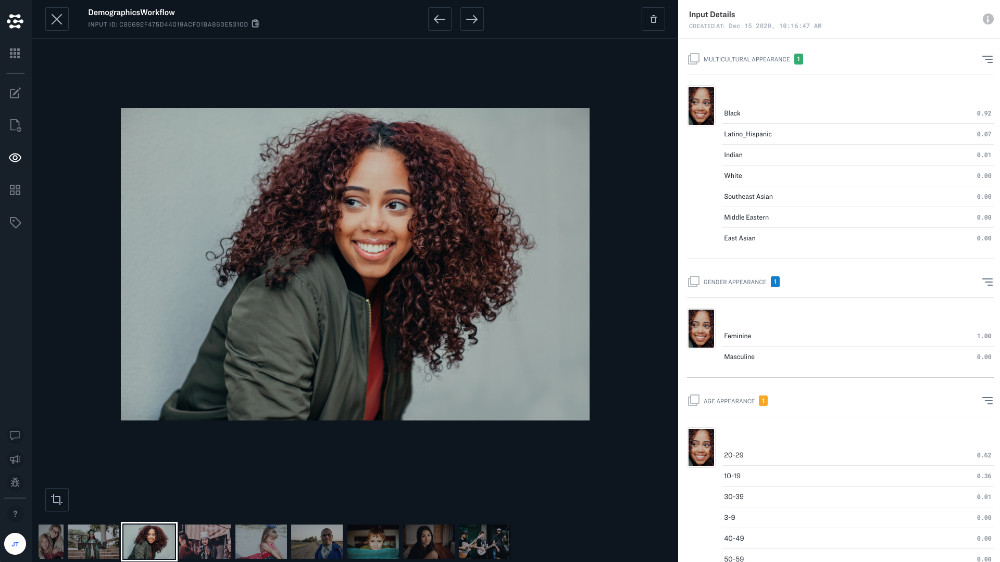Toggle the Gender Appearance checkbox
This screenshot has height=562, width=1000.
tap(693, 281)
